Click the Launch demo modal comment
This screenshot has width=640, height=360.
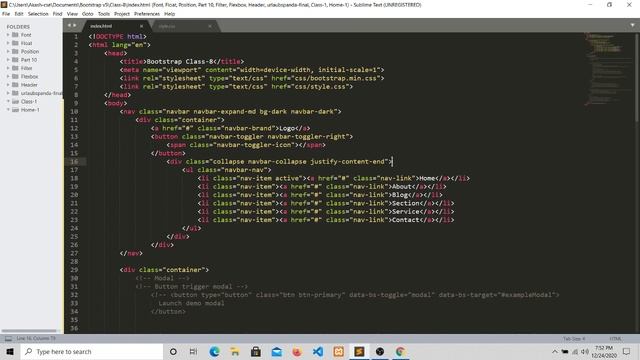coord(191,303)
